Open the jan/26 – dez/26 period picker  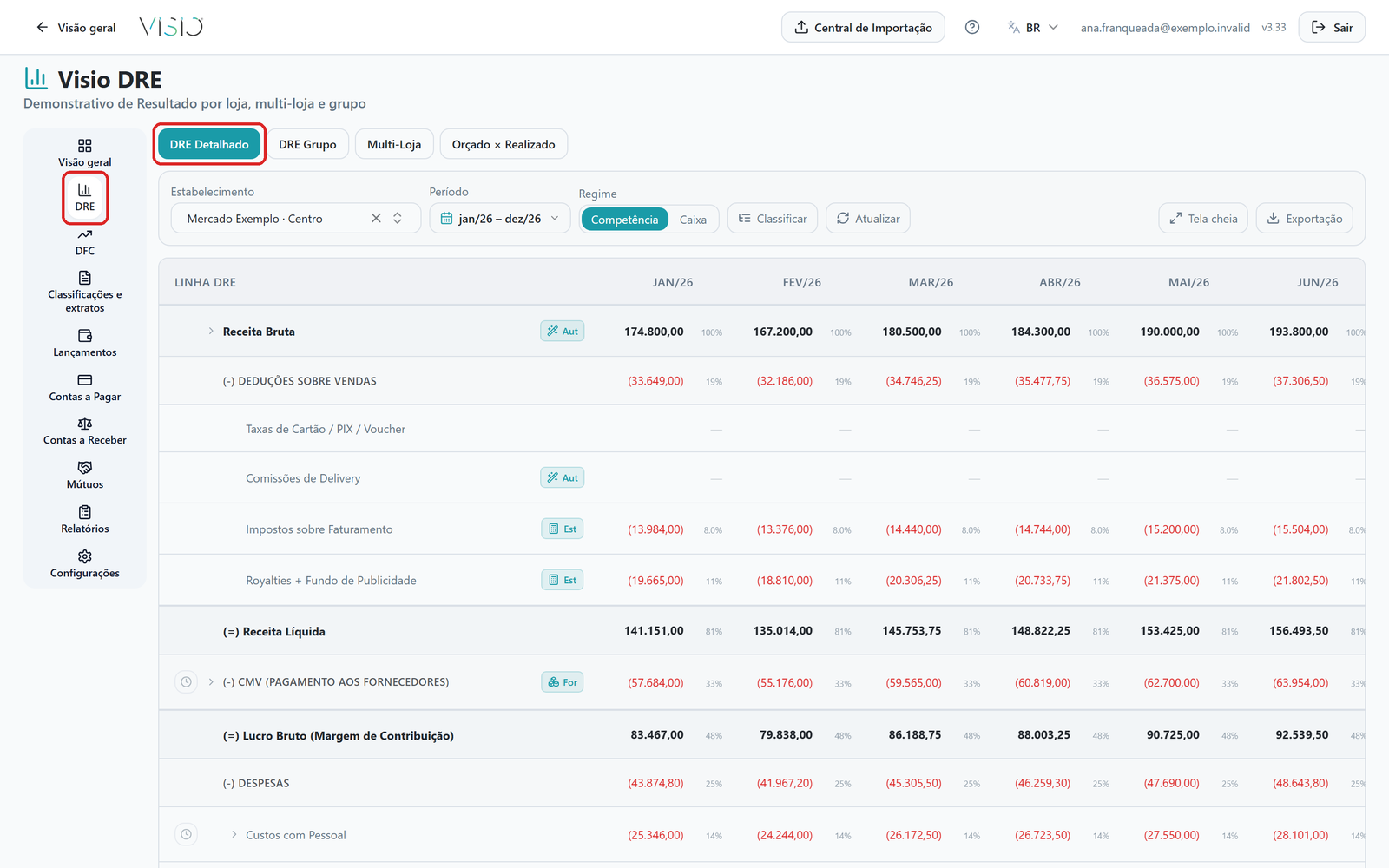click(500, 219)
